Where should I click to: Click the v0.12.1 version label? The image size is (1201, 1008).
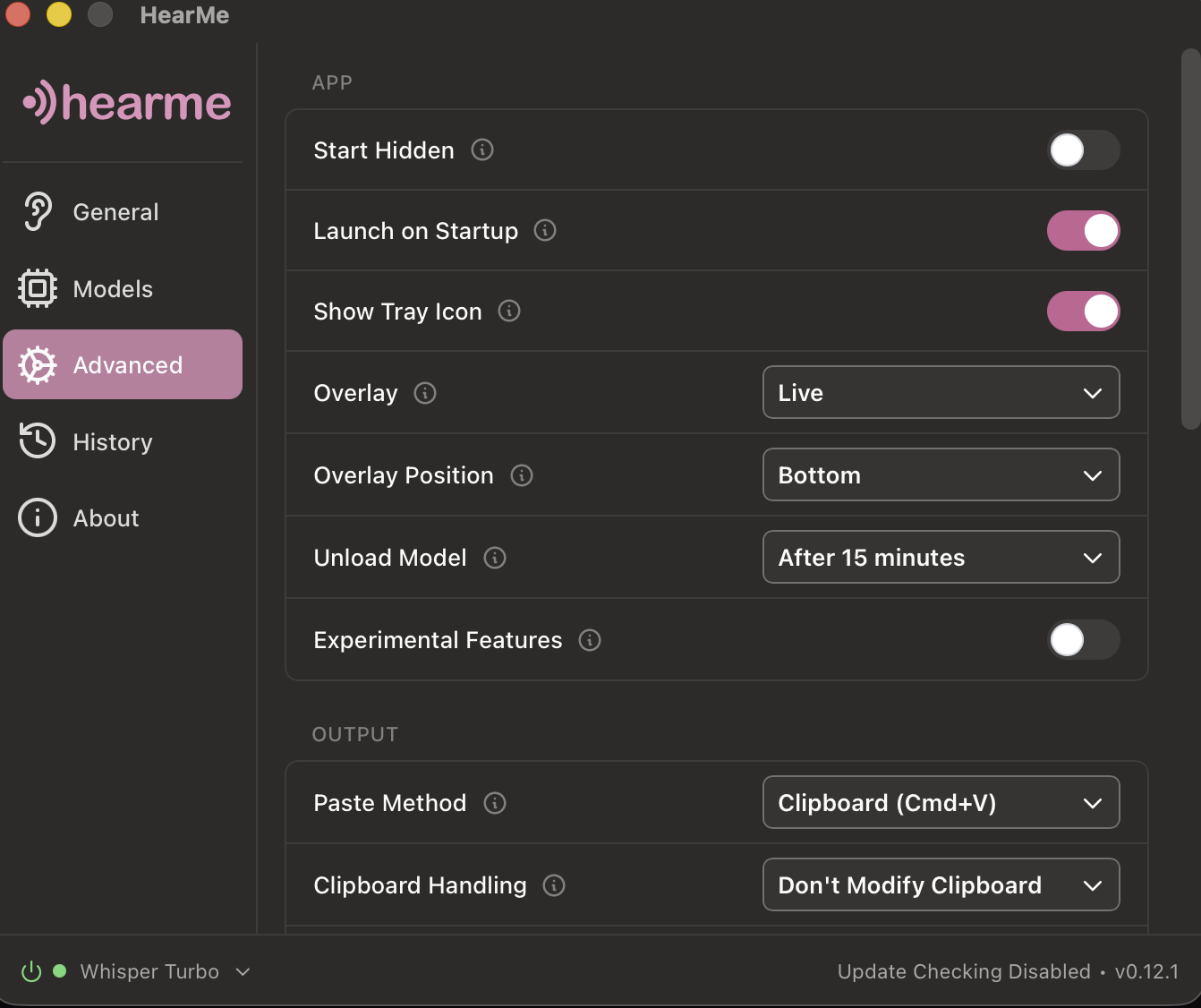(x=1146, y=971)
